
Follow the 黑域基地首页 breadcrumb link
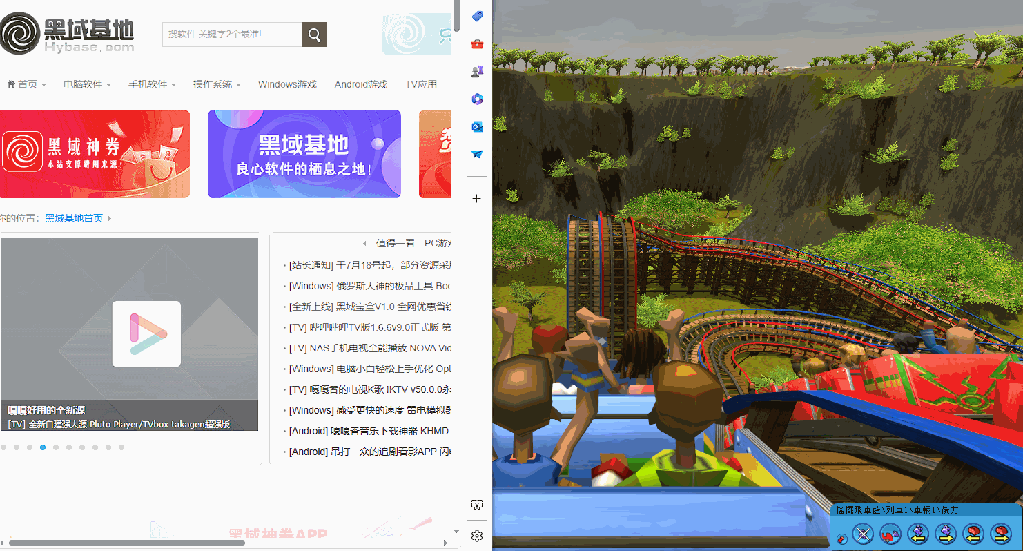74,218
